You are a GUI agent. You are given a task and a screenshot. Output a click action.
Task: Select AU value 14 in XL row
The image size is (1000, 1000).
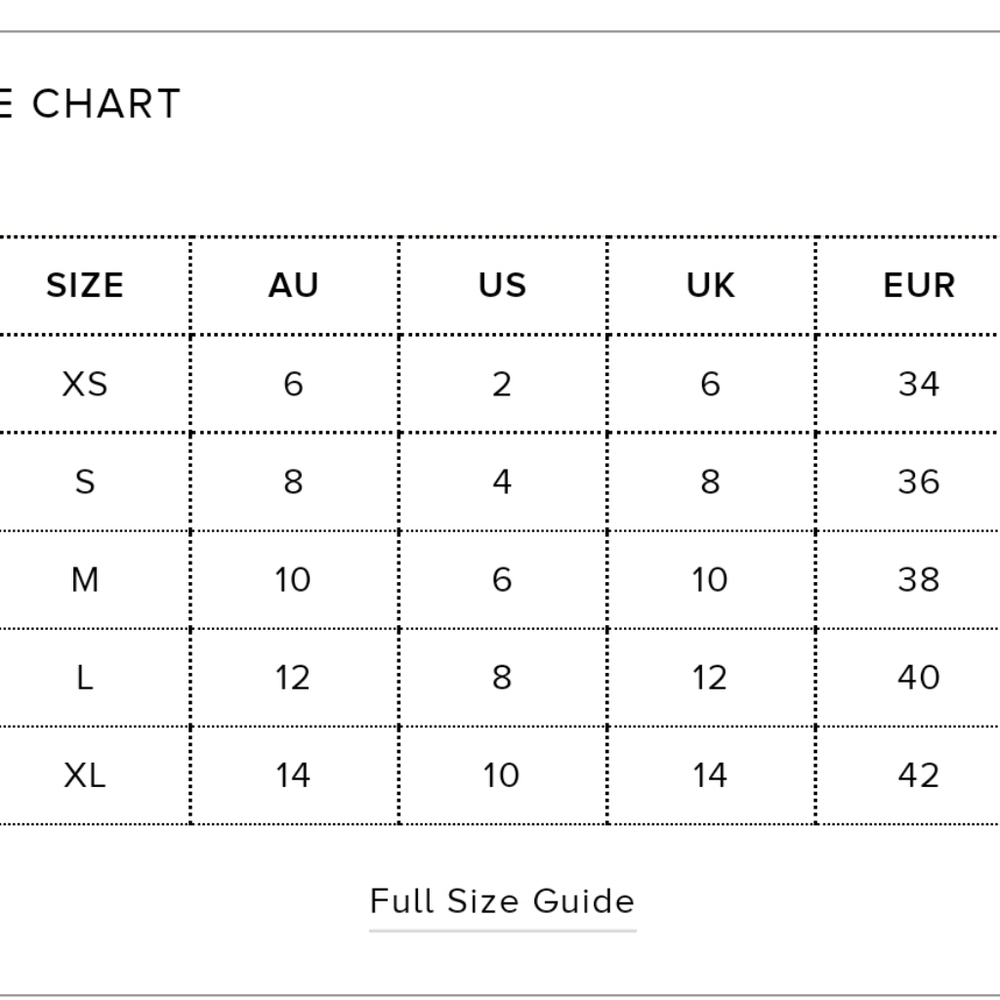coord(293,776)
